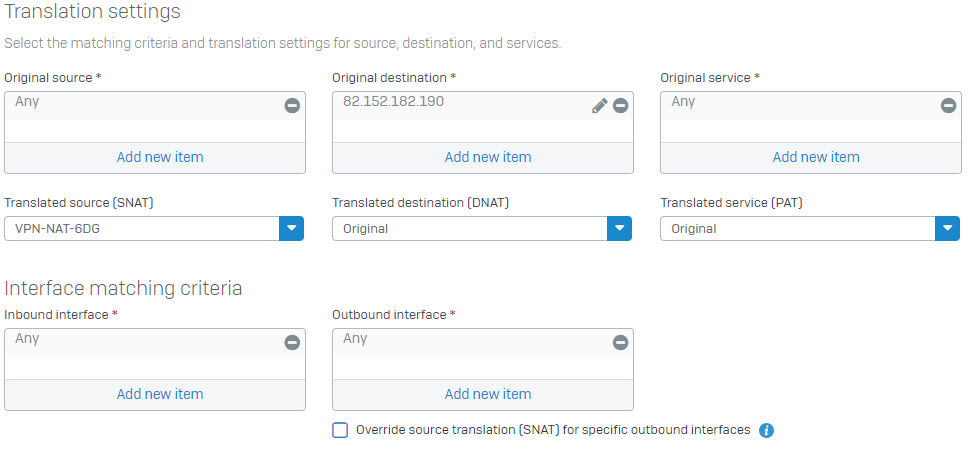Expand the Translated service (PAT) dropdown arrow

(947, 229)
